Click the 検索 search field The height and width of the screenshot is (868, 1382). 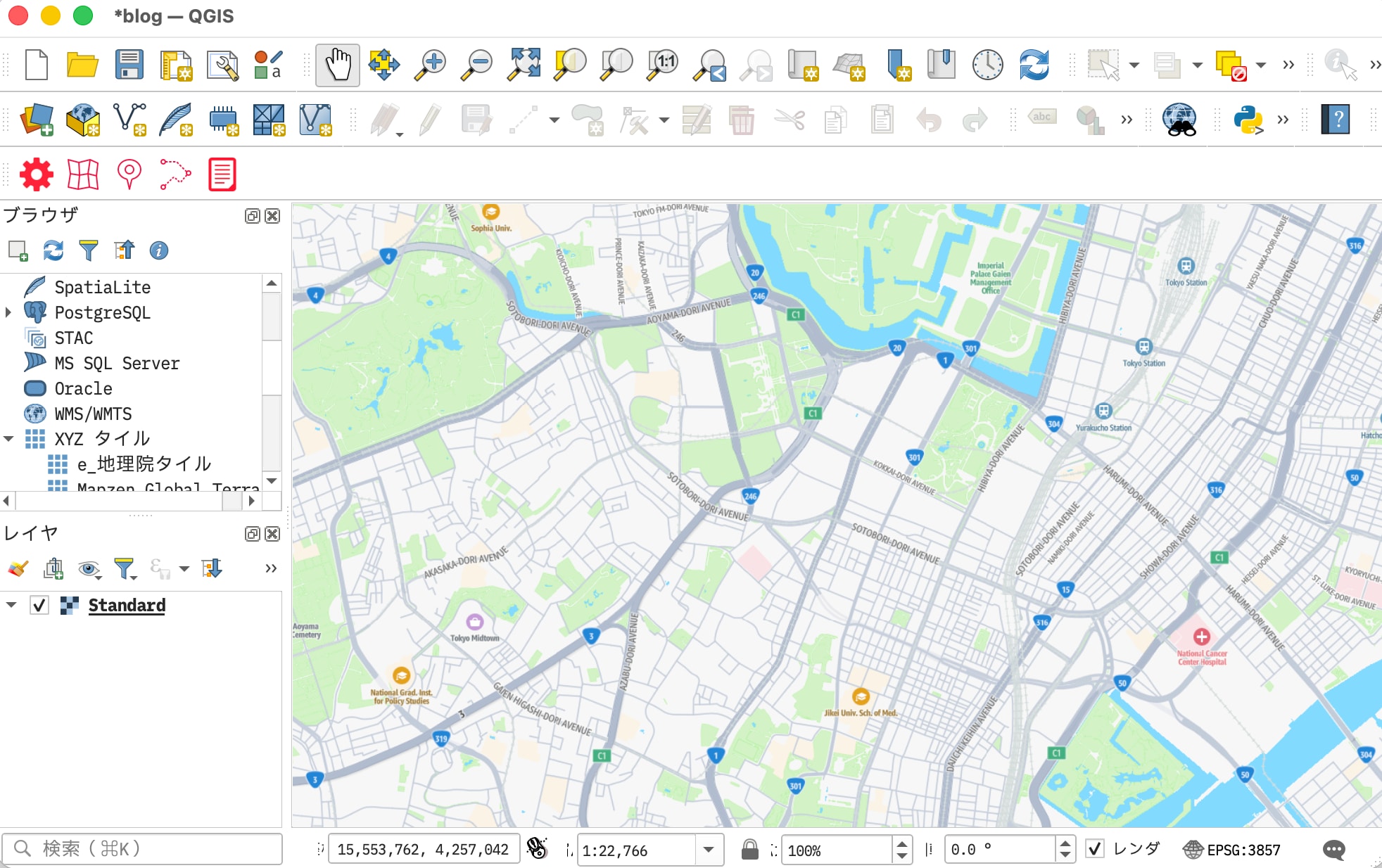(141, 849)
